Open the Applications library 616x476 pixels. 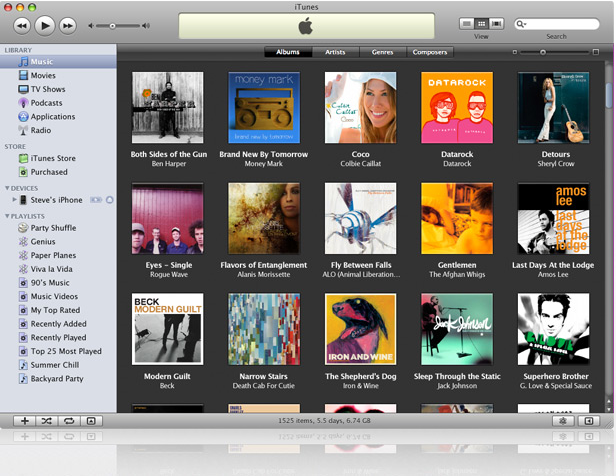tap(58, 117)
